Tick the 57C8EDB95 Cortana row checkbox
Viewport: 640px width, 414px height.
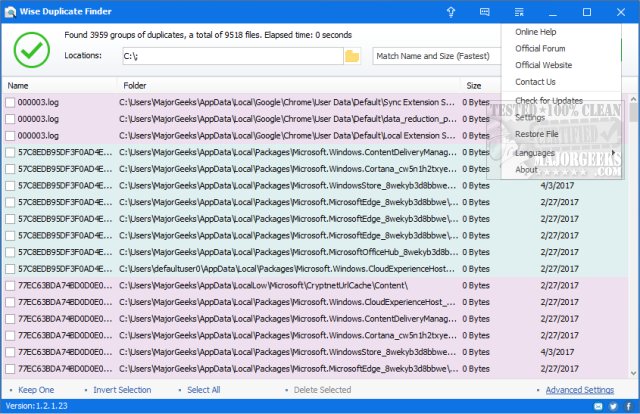10,169
